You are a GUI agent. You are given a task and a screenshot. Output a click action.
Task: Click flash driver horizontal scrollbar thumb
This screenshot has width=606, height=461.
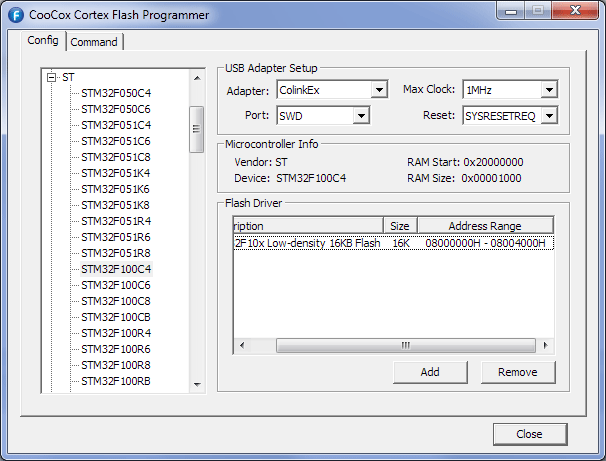coord(406,345)
